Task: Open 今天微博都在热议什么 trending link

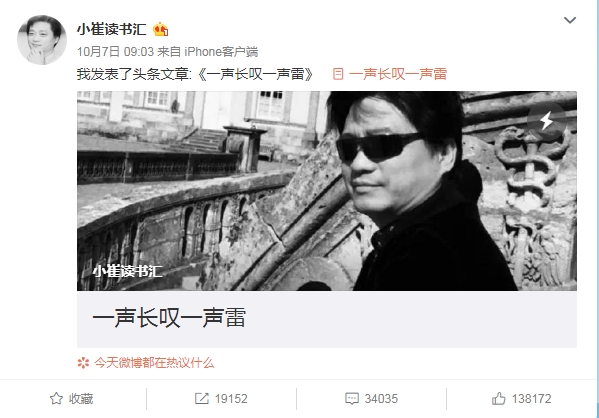Action: 154,362
